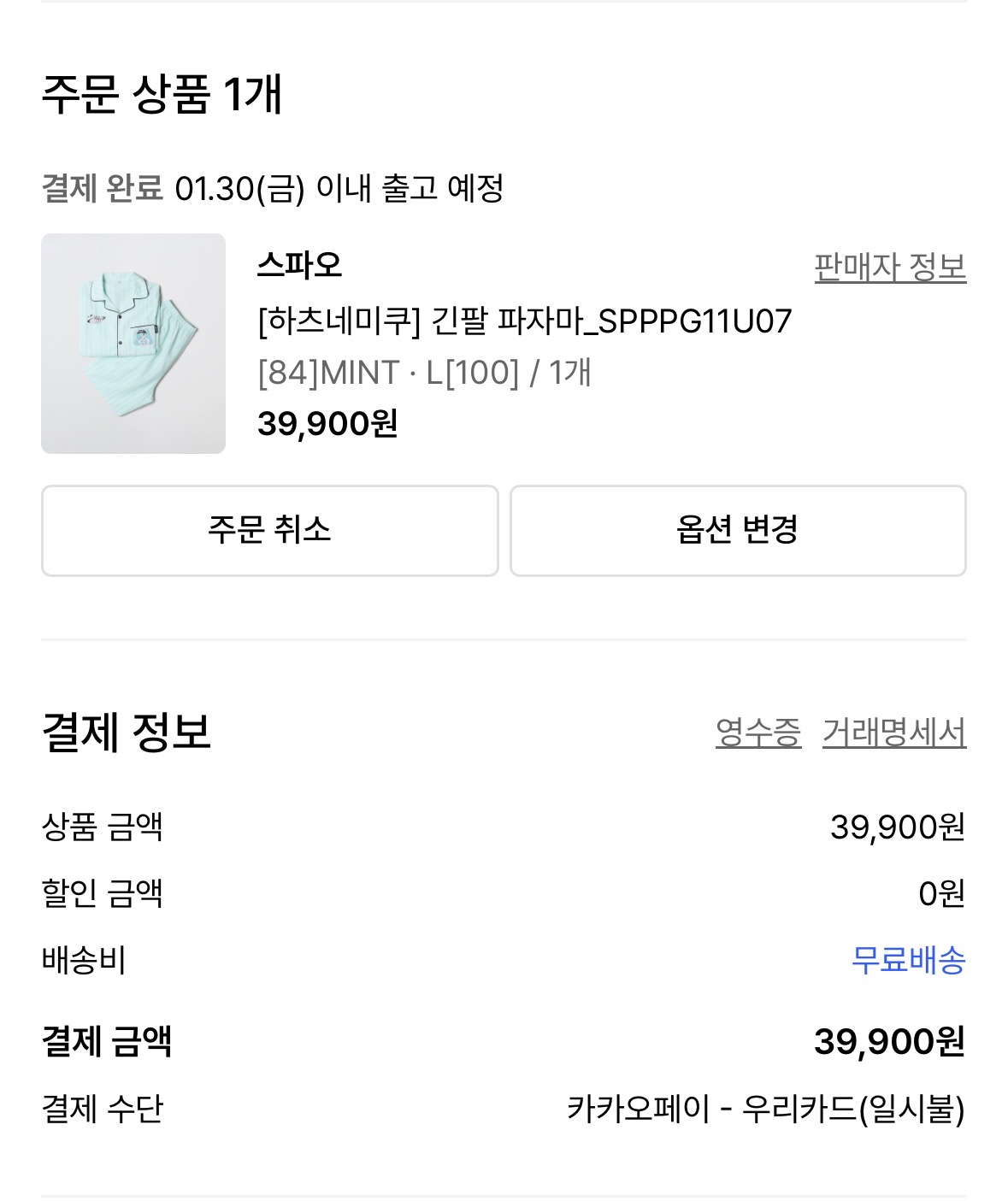Tap the 결제 완료 status label
This screenshot has height=1201, width=1008.
pyautogui.click(x=102, y=188)
